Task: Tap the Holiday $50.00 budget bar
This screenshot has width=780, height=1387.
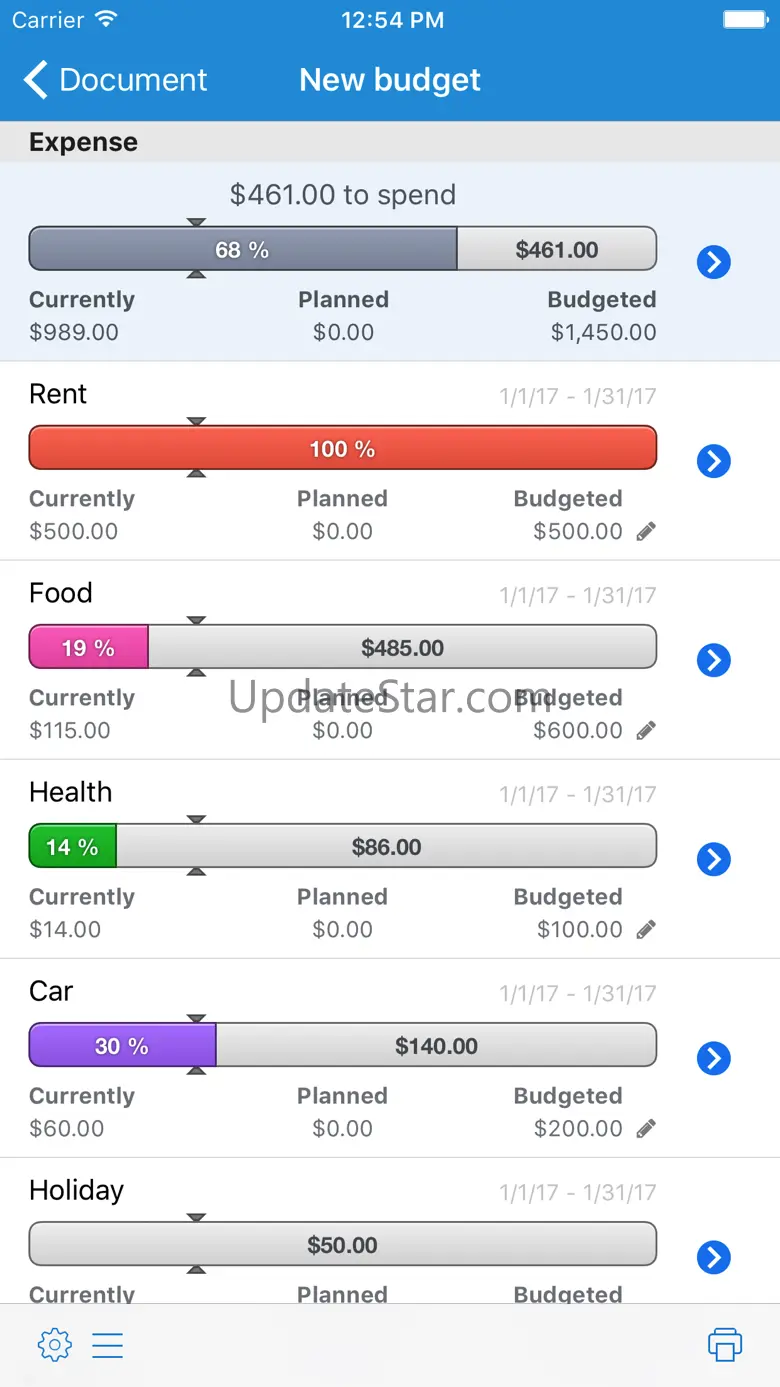Action: click(x=342, y=1245)
